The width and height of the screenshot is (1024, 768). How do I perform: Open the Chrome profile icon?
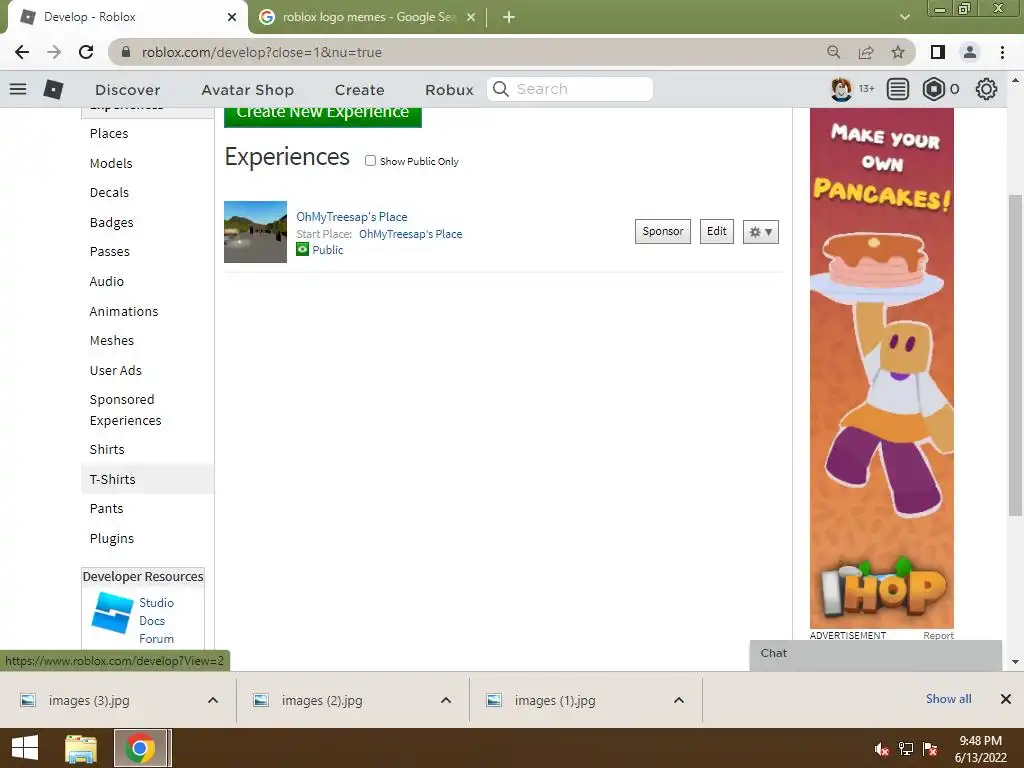click(970, 52)
